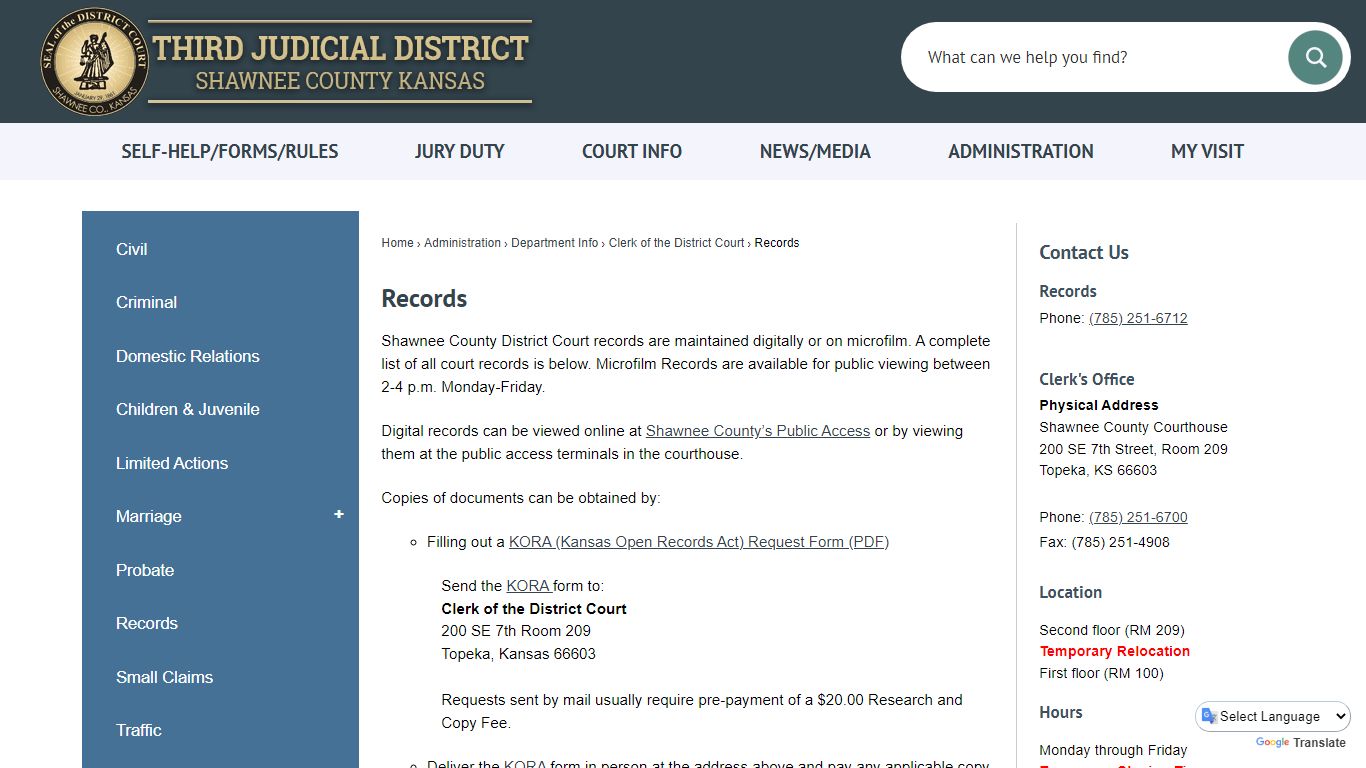Viewport: 1366px width, 768px height.
Task: Open the Select Language dropdown
Action: [1272, 716]
